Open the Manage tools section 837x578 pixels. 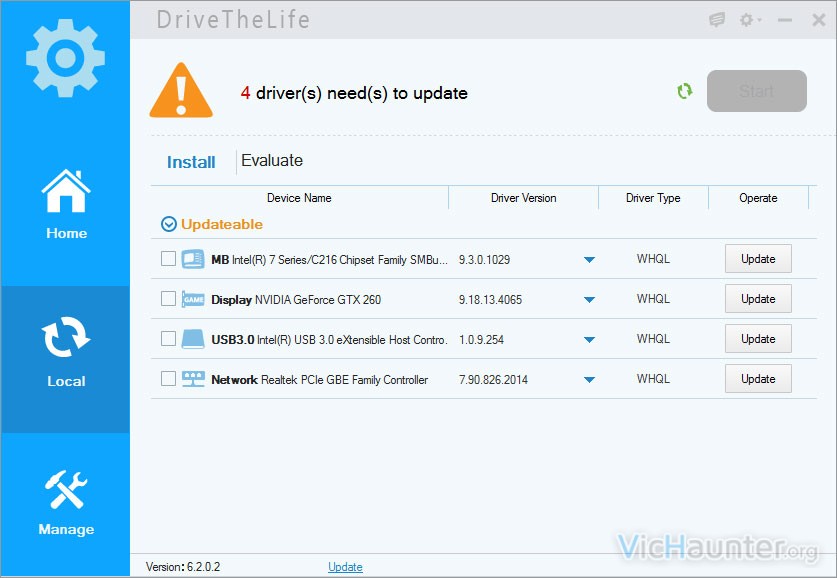66,503
